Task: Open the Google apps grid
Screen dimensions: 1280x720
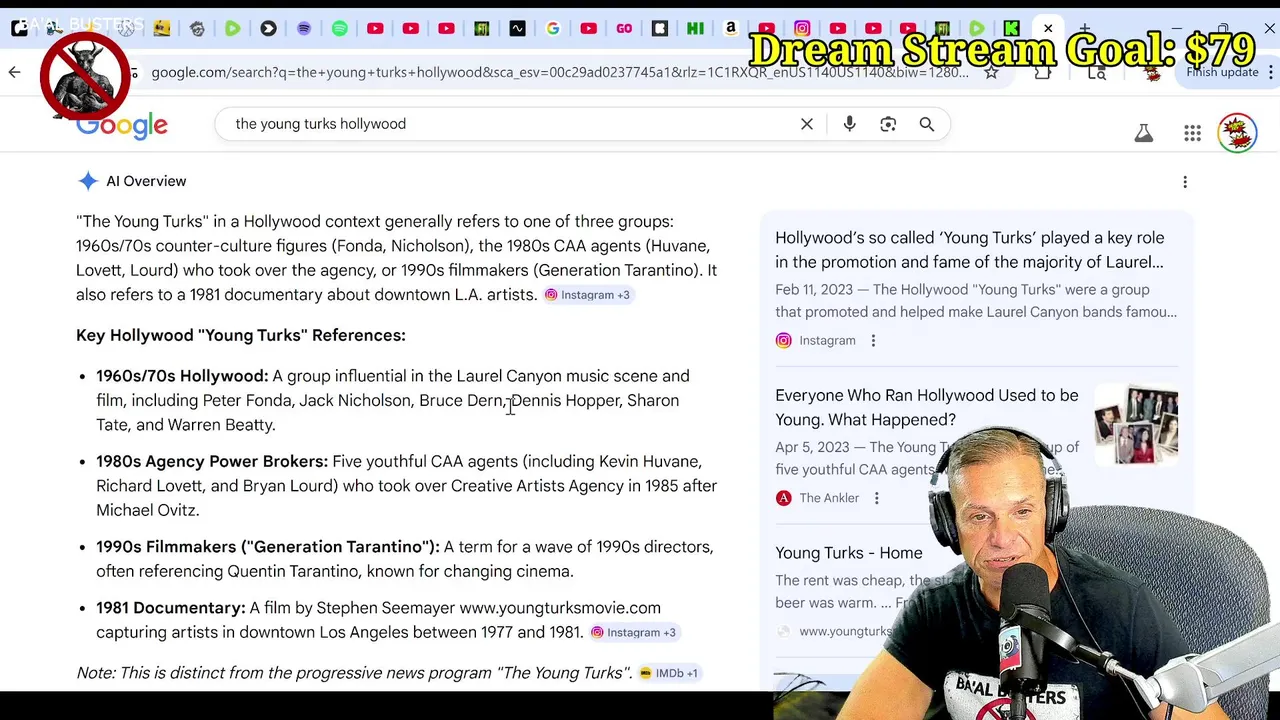Action: (x=1192, y=133)
